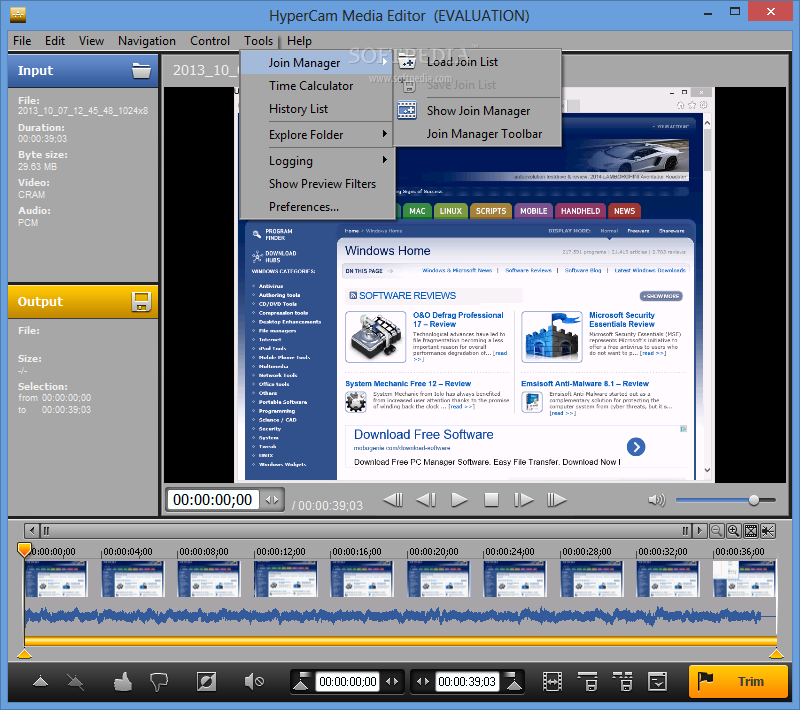Click the thumbnail at 00:00:24;00

tap(514, 579)
